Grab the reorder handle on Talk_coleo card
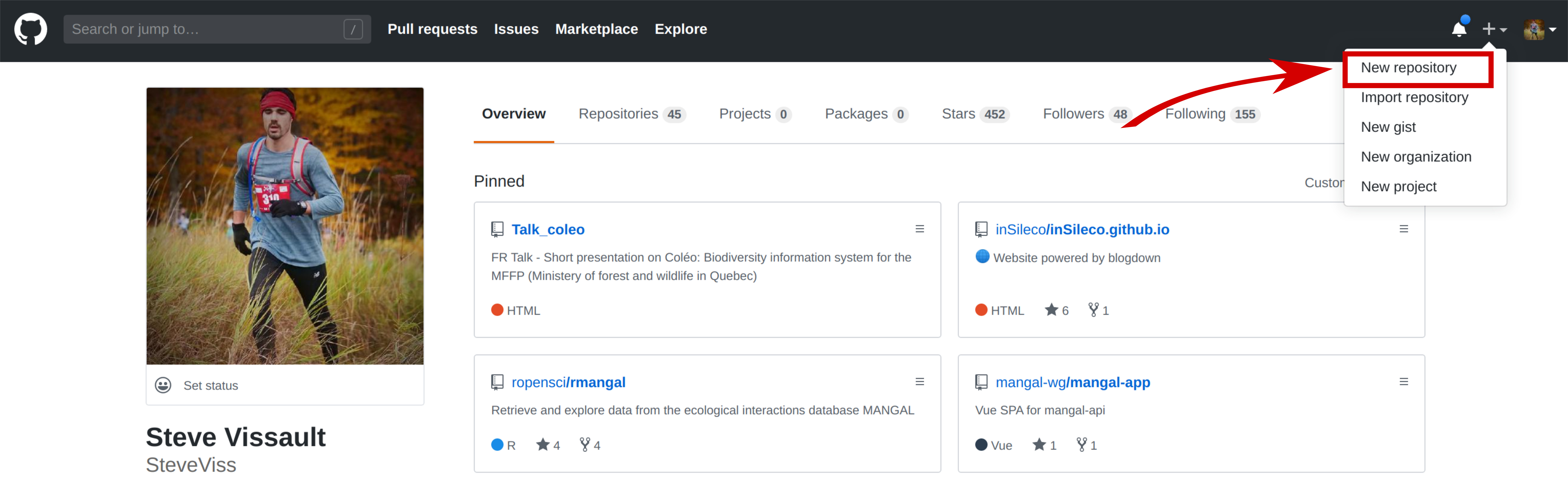1568x481 pixels. 920,229
